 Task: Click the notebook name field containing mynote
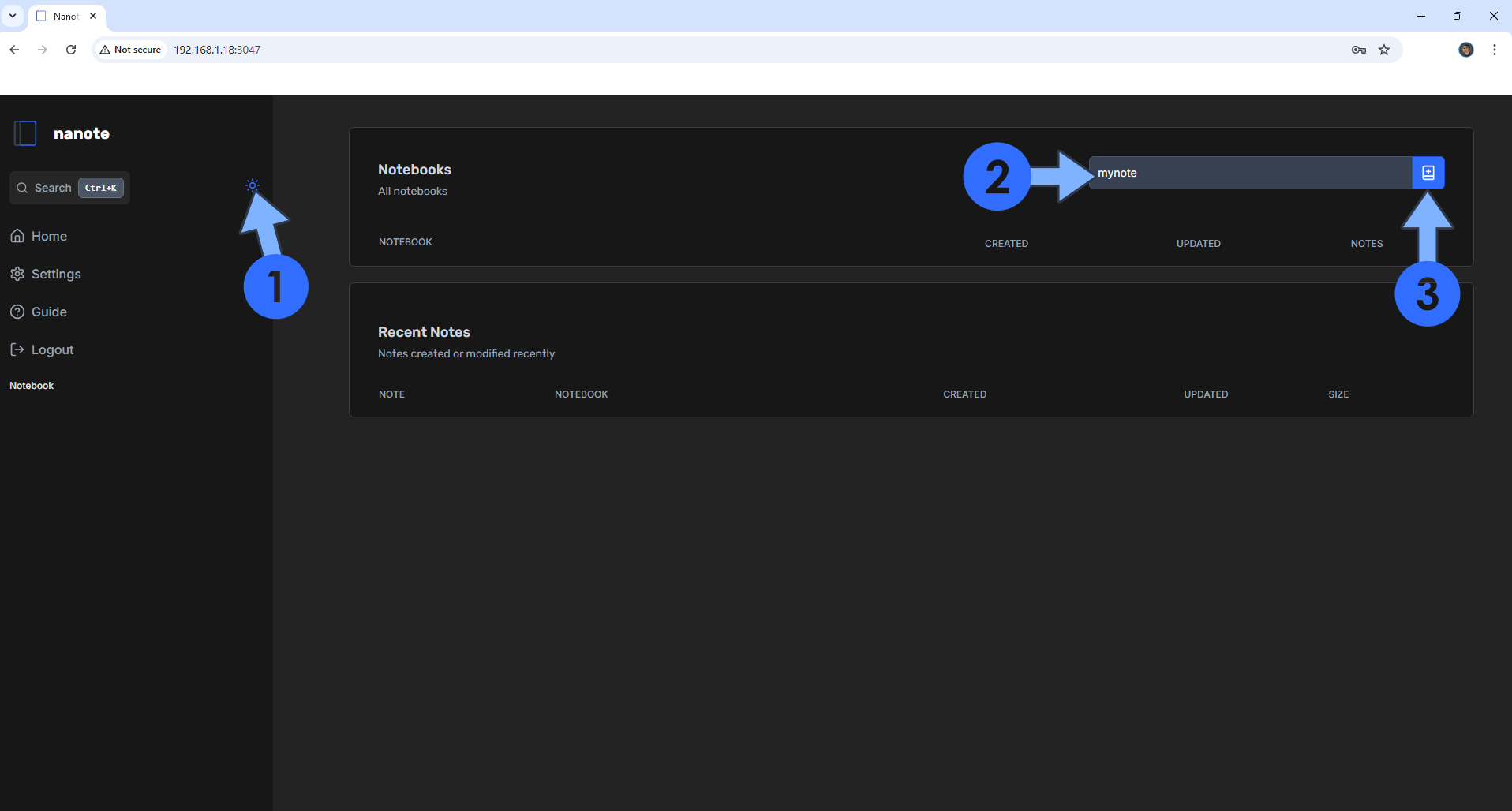pyautogui.click(x=1250, y=173)
